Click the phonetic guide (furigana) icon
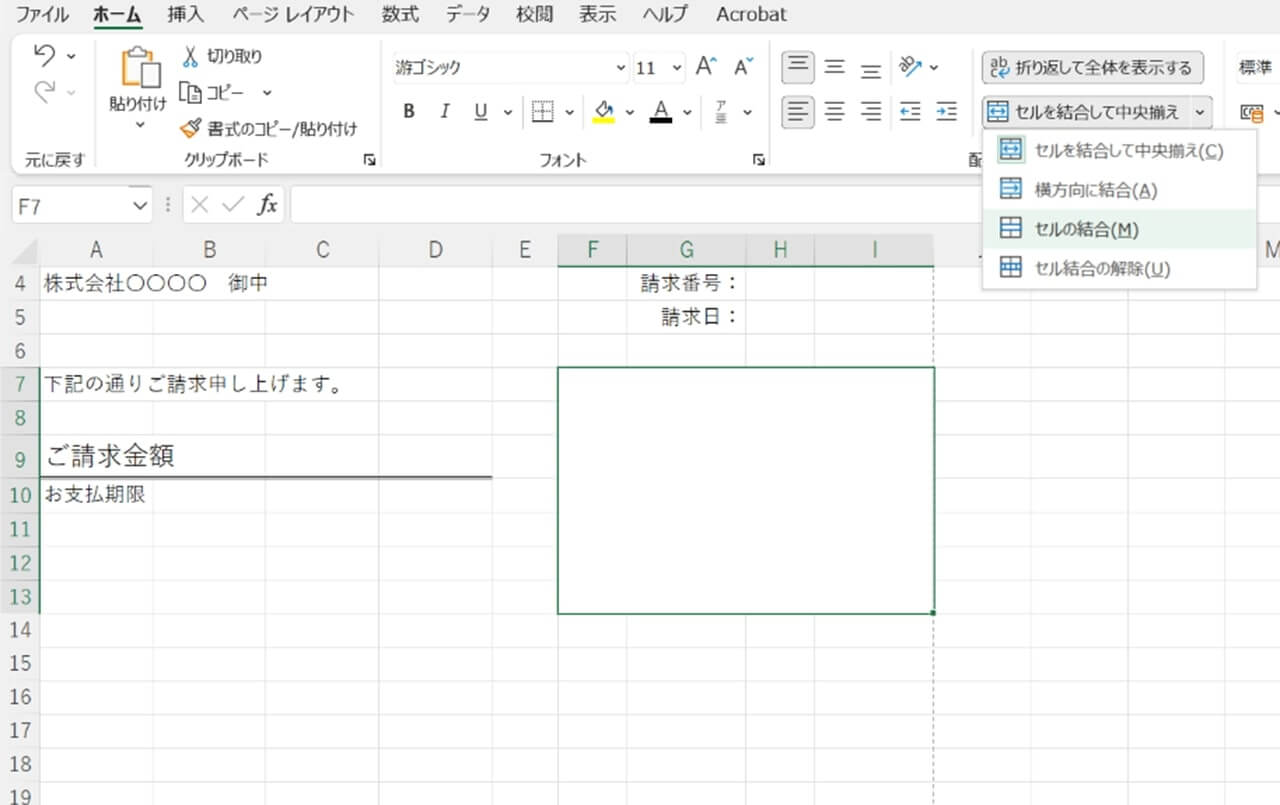This screenshot has height=805, width=1280. tap(721, 112)
